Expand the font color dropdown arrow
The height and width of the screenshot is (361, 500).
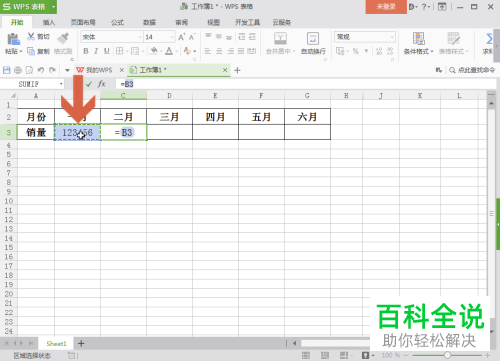click(x=176, y=51)
